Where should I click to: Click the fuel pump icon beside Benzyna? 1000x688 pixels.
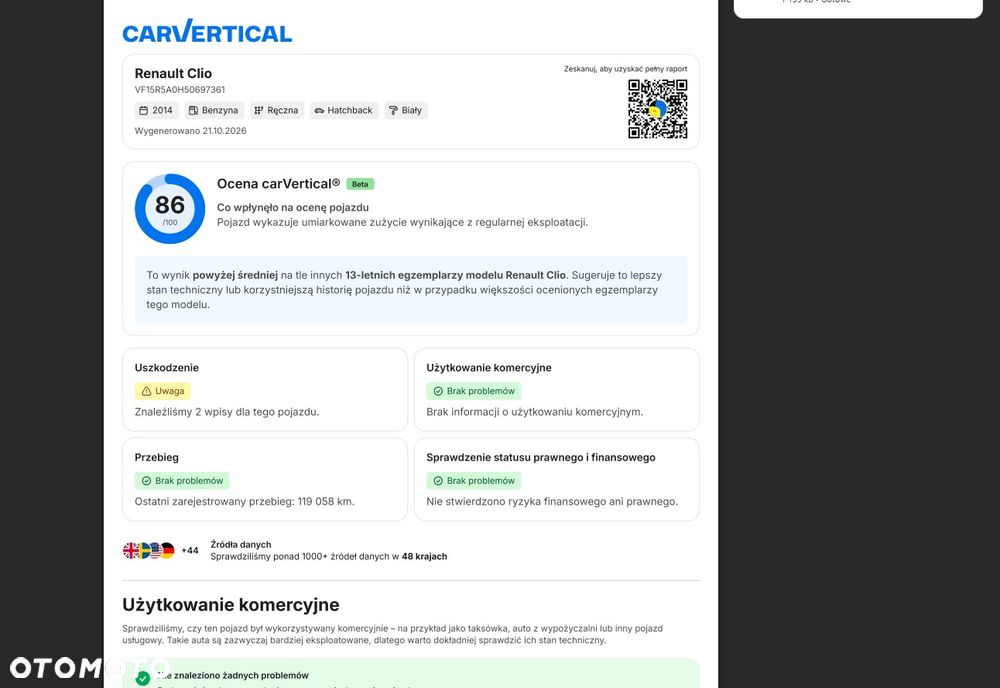193,110
